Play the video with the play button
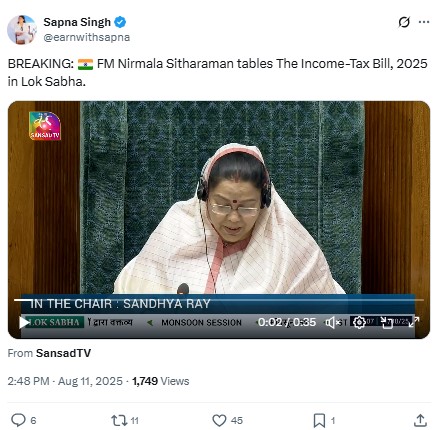The image size is (437, 430). (x=24, y=322)
